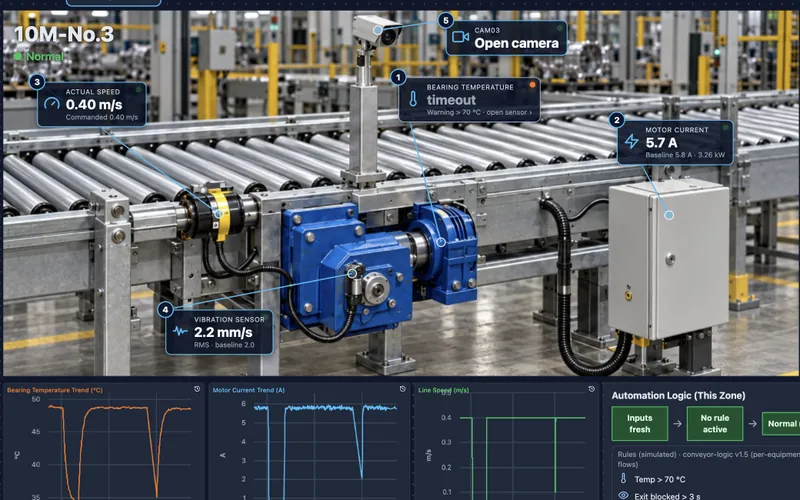Open the Actual Speed 0.40 m/s card
800x500 pixels.
tap(92, 104)
